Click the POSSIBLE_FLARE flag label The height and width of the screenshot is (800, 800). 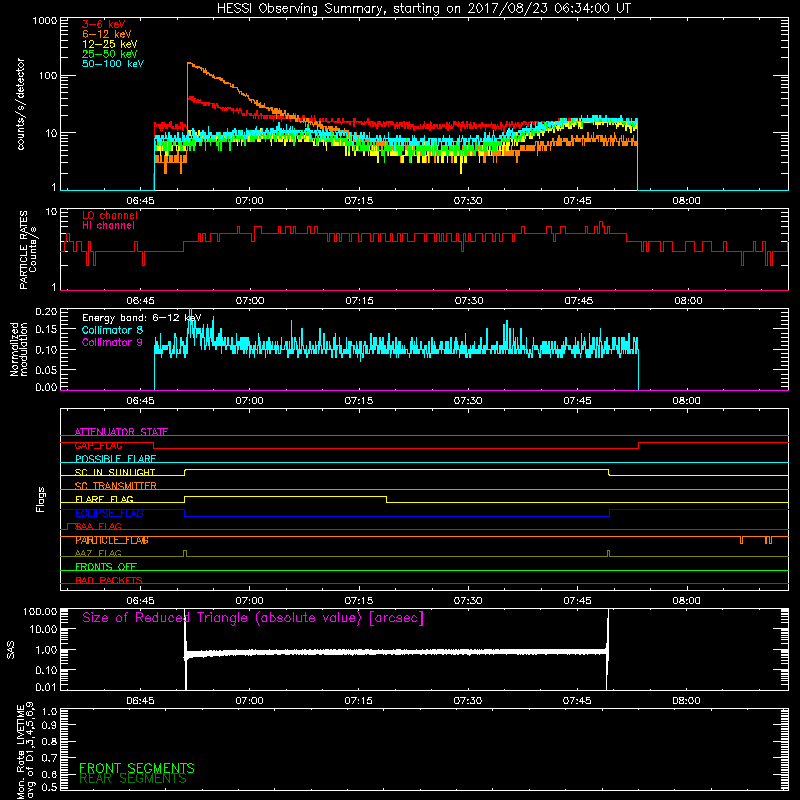[x=115, y=459]
